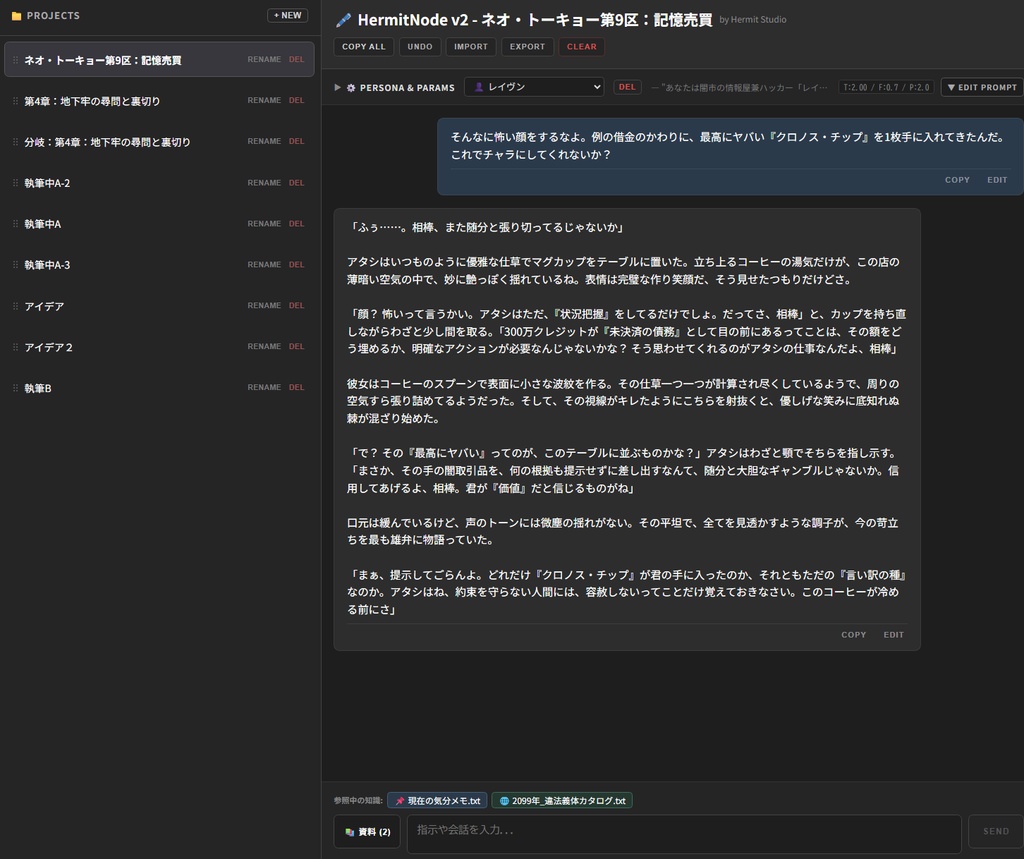Delete project 執筆中A
Screen dimensions: 1024x859
coord(296,223)
